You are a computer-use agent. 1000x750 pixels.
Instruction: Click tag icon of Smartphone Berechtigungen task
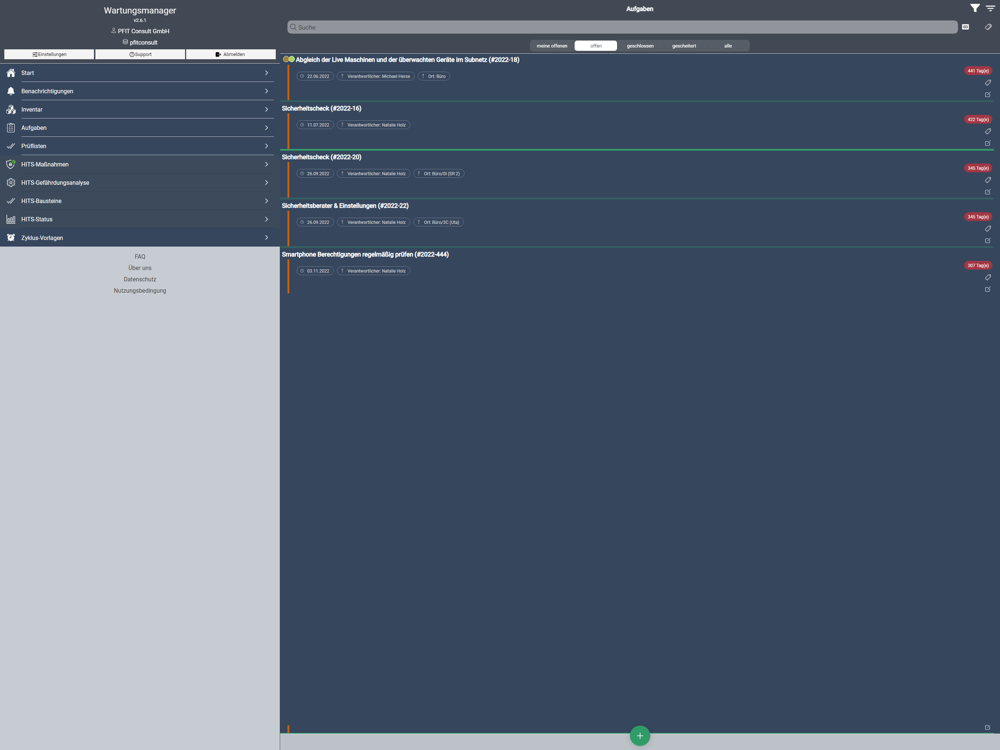tap(988, 277)
